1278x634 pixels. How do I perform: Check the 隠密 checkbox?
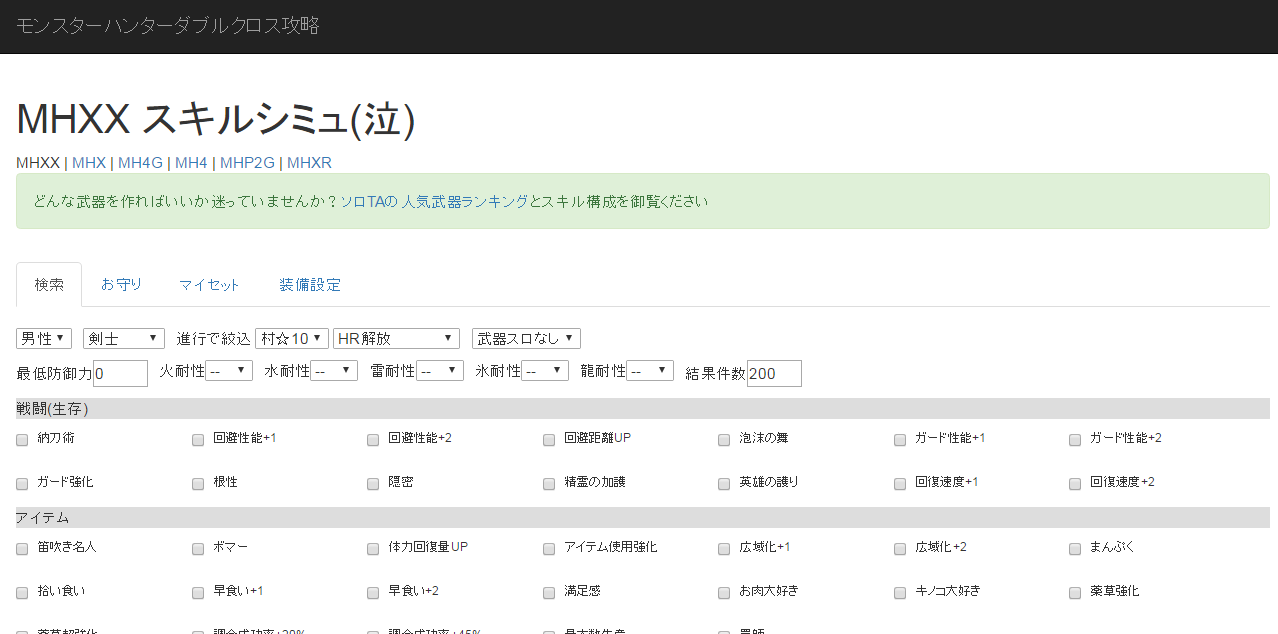[x=373, y=484]
